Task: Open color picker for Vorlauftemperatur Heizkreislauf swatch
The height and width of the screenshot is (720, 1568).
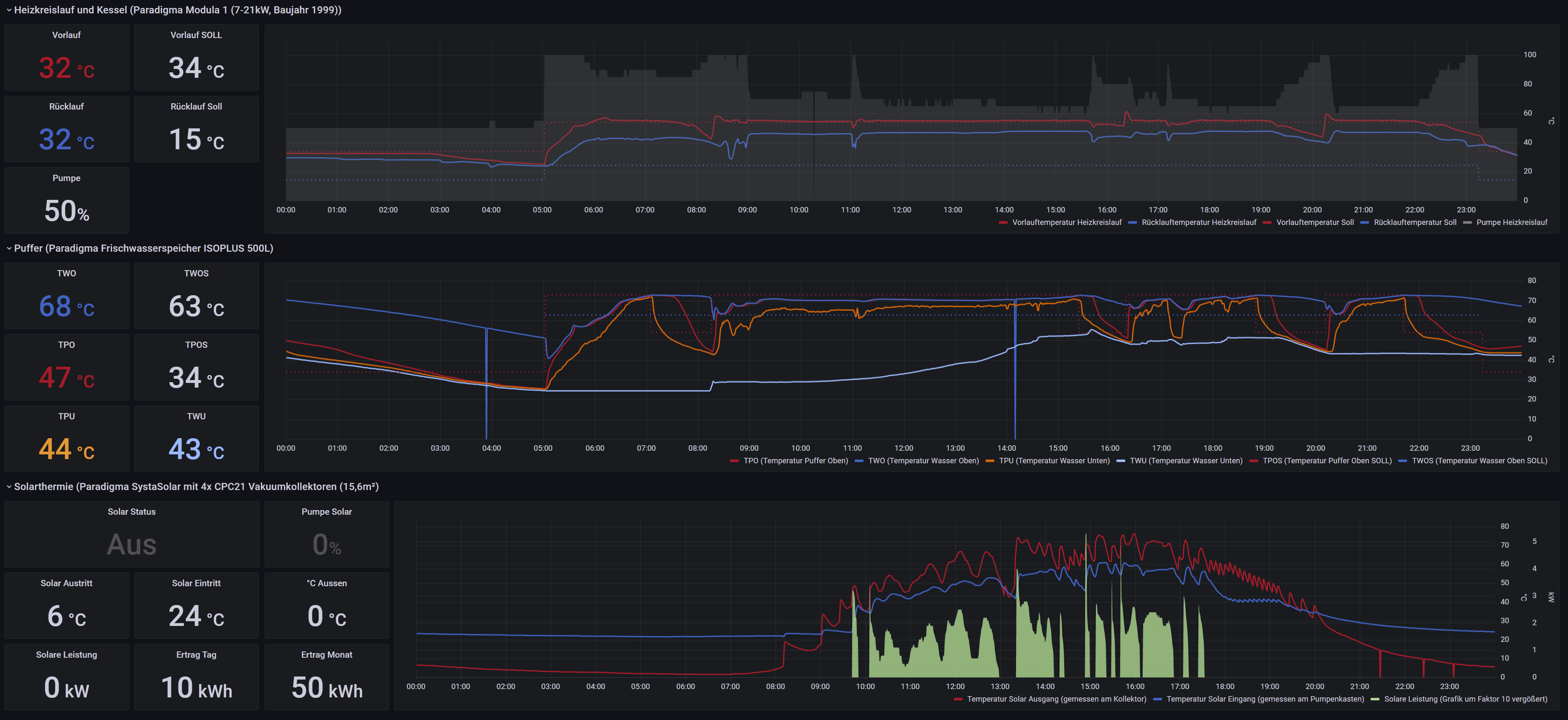Action: (1003, 223)
